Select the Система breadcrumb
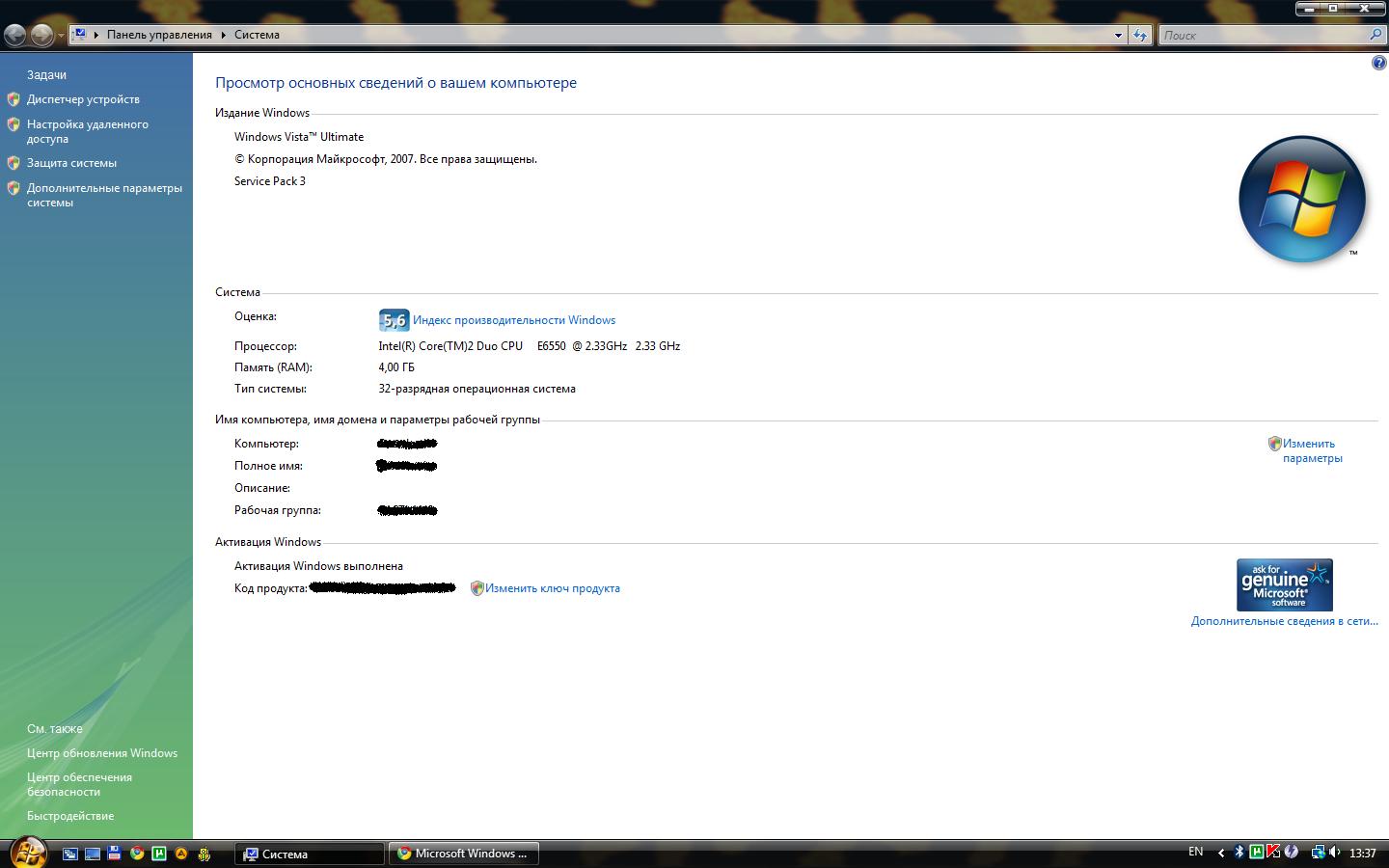Viewport: 1389px width, 868px height. [x=257, y=35]
